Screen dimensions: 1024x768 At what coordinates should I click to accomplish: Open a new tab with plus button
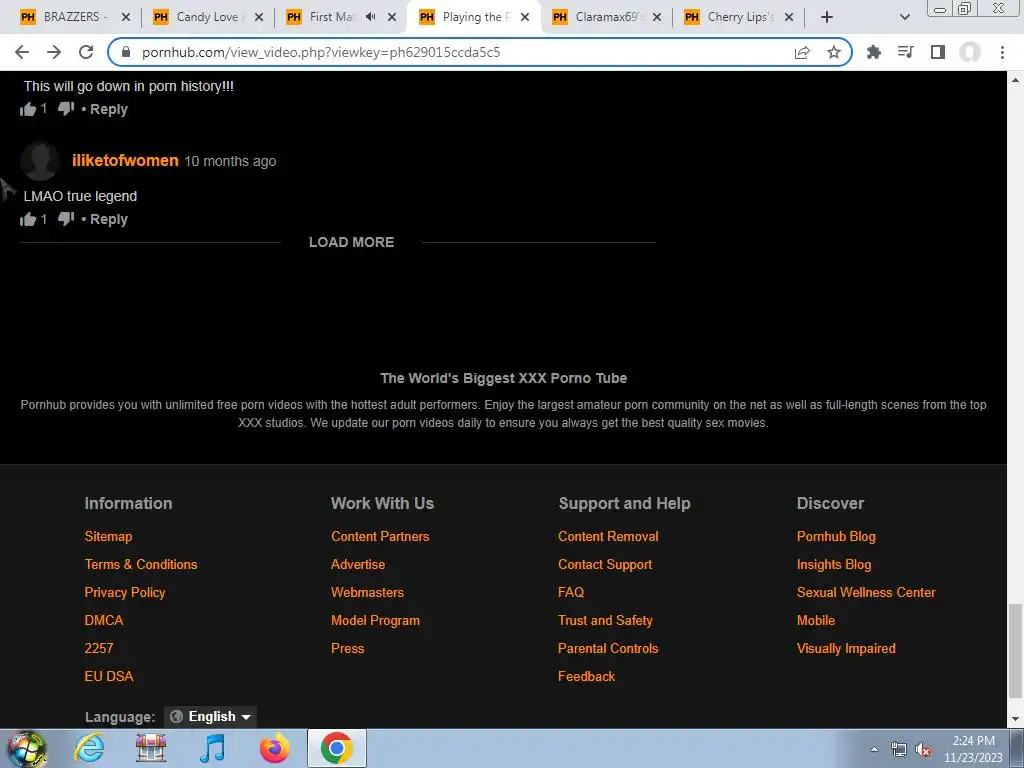pyautogui.click(x=827, y=17)
